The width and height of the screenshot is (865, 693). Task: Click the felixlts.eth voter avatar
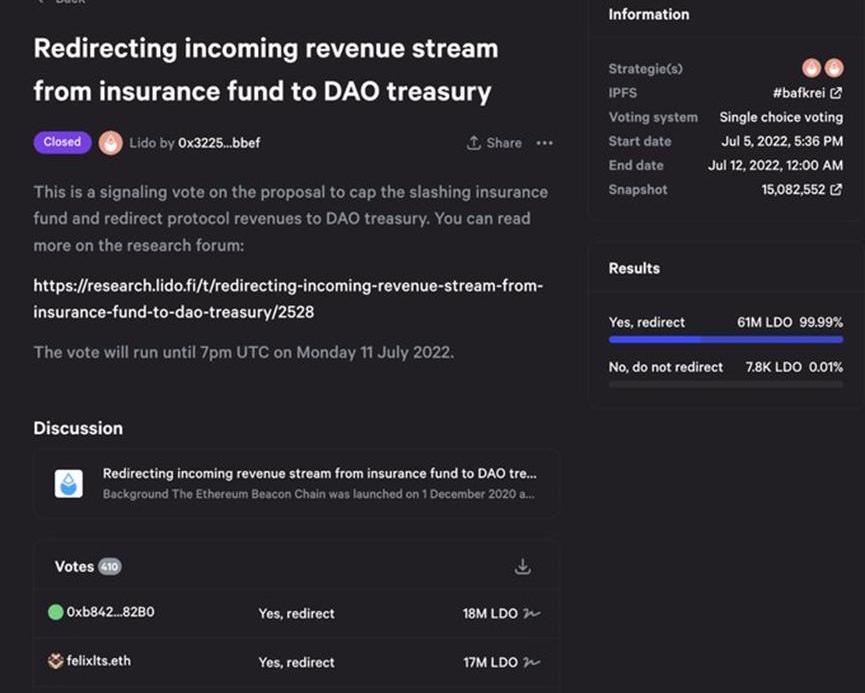[56, 661]
